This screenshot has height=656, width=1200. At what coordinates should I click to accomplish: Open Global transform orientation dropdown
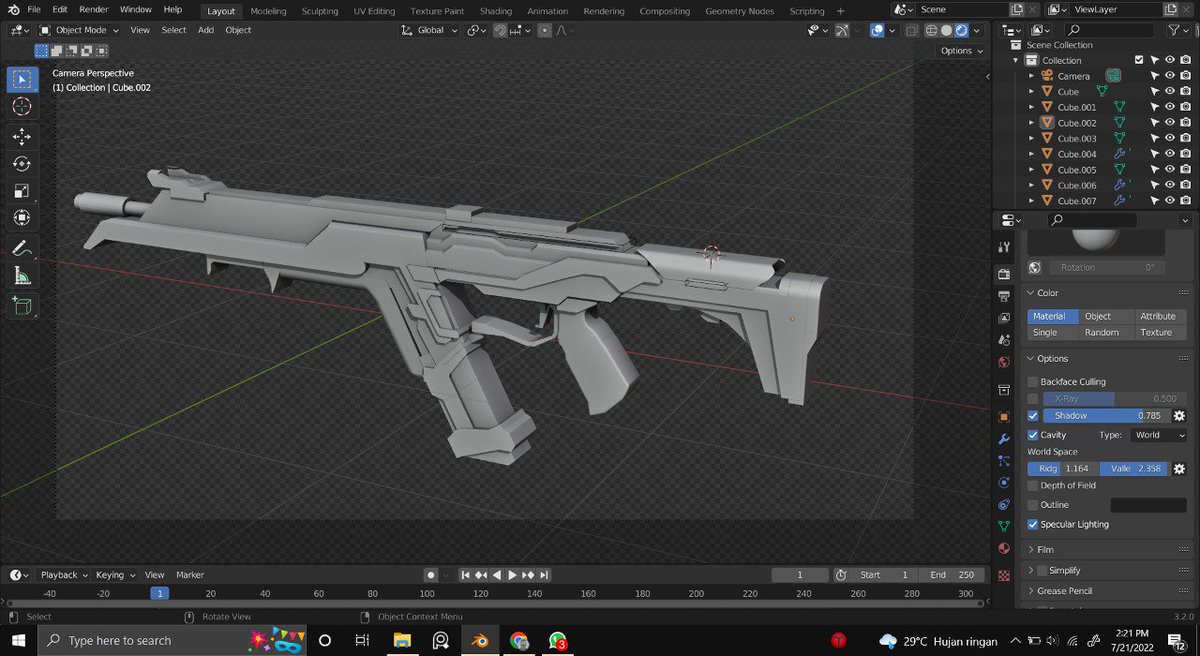pos(430,30)
